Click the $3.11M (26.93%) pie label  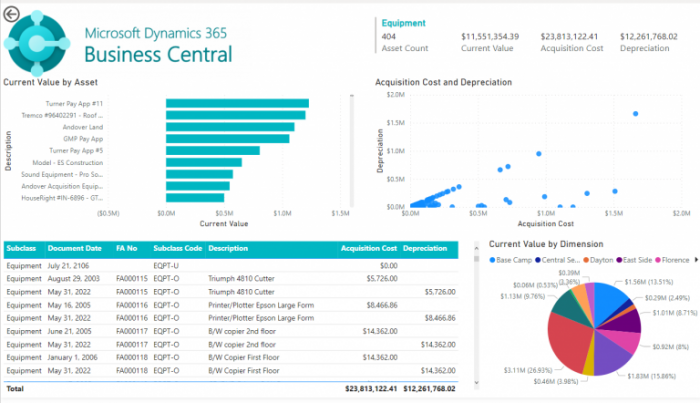tap(528, 370)
